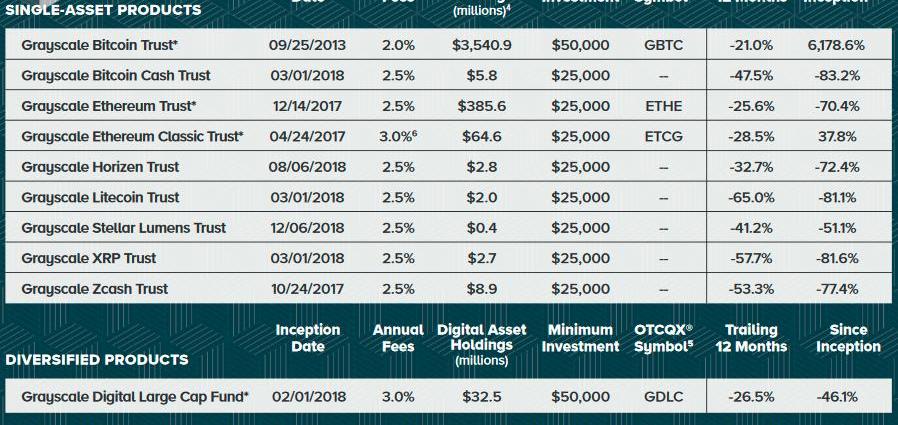This screenshot has width=898, height=425.
Task: Open the Grayscale Ethereum Classic Trust entry
Action: (132, 136)
